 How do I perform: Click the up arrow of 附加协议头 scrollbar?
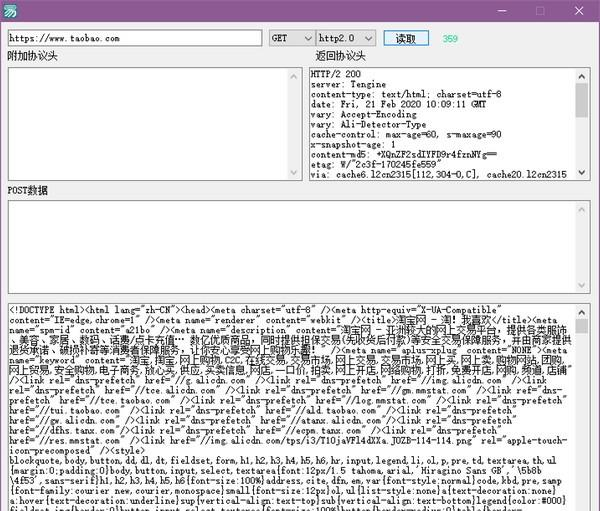293,77
